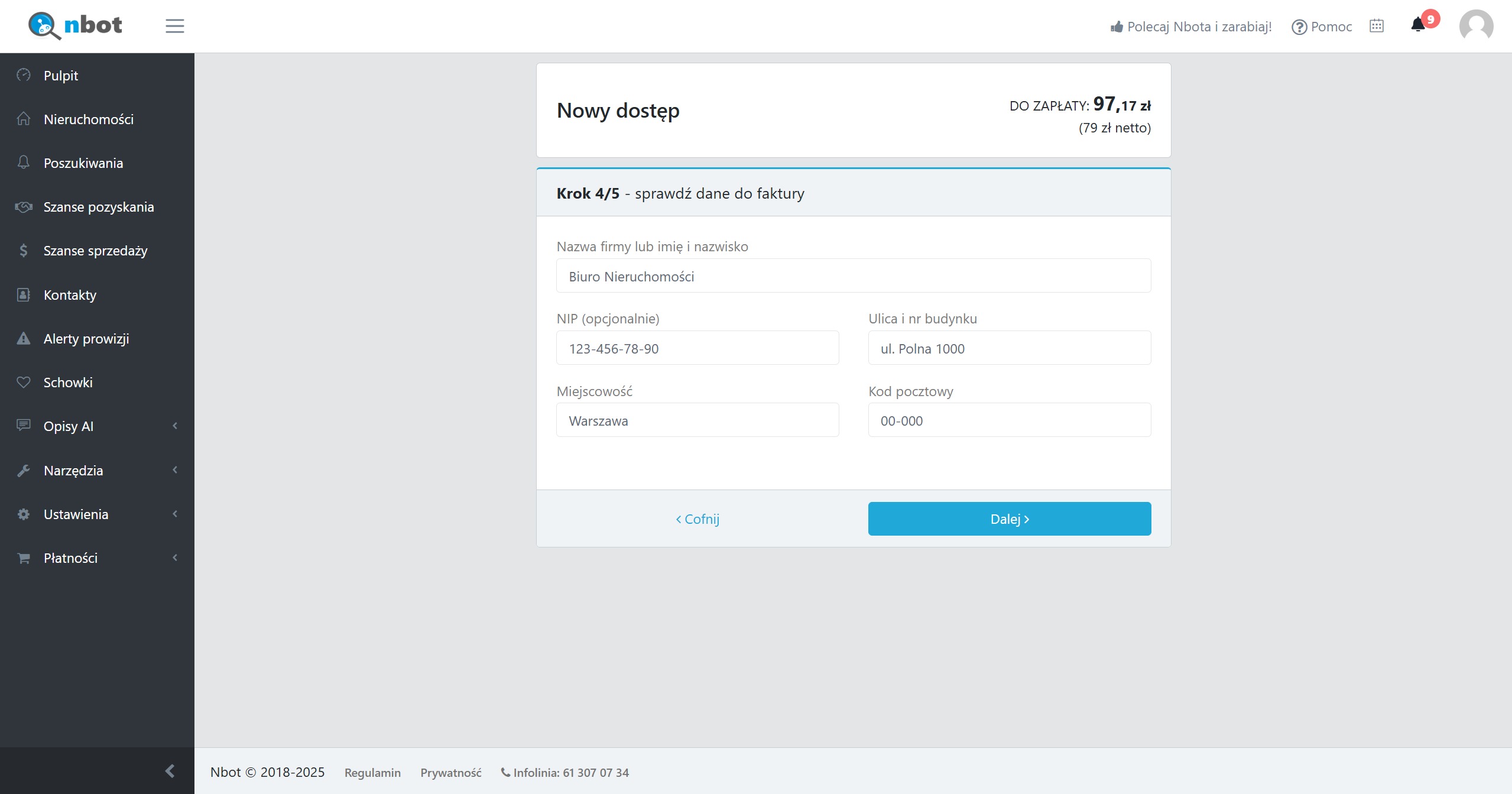Go to Szanse sprzedaży
The image size is (1512, 794).
(95, 251)
